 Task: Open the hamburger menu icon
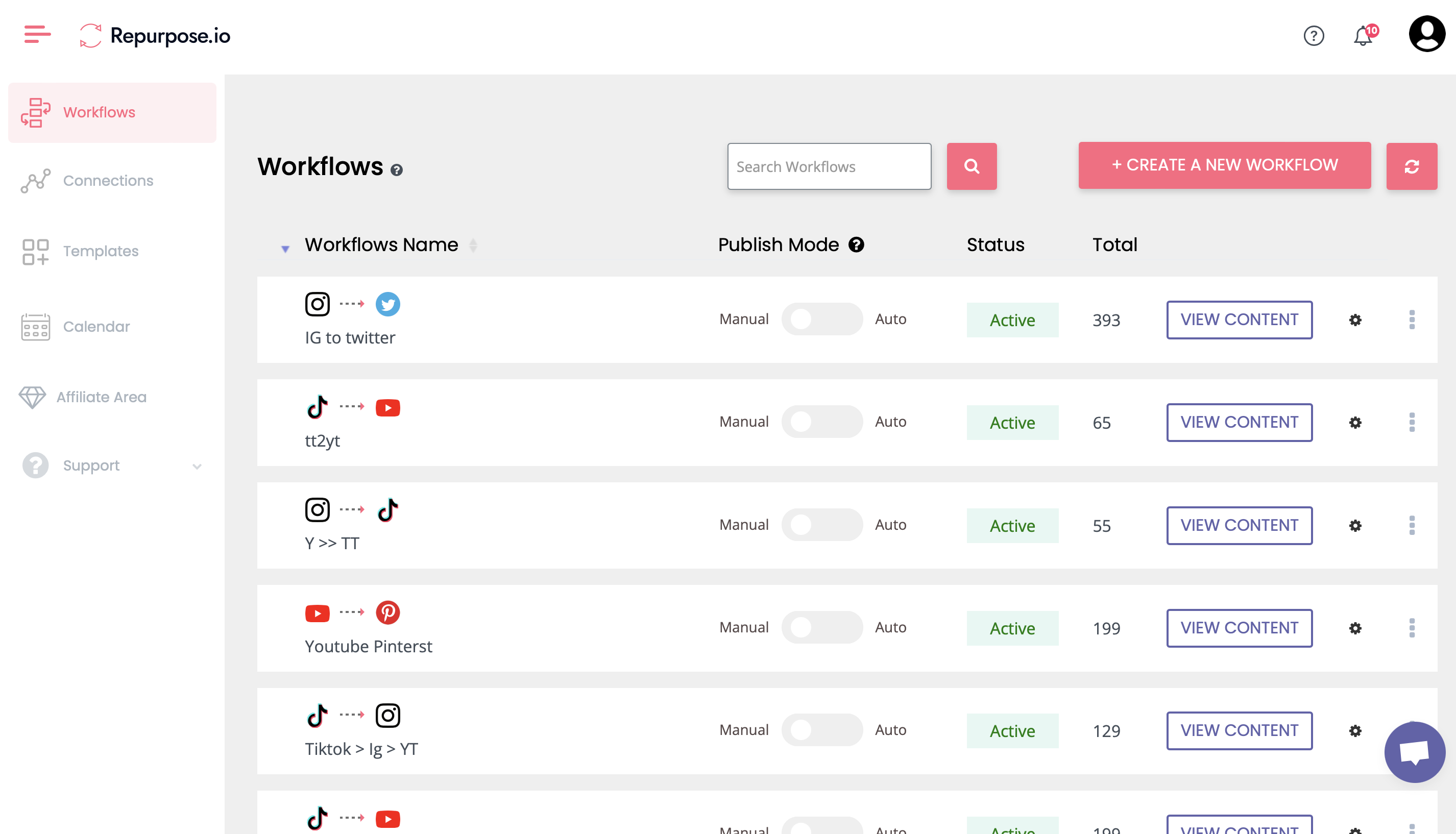[37, 34]
